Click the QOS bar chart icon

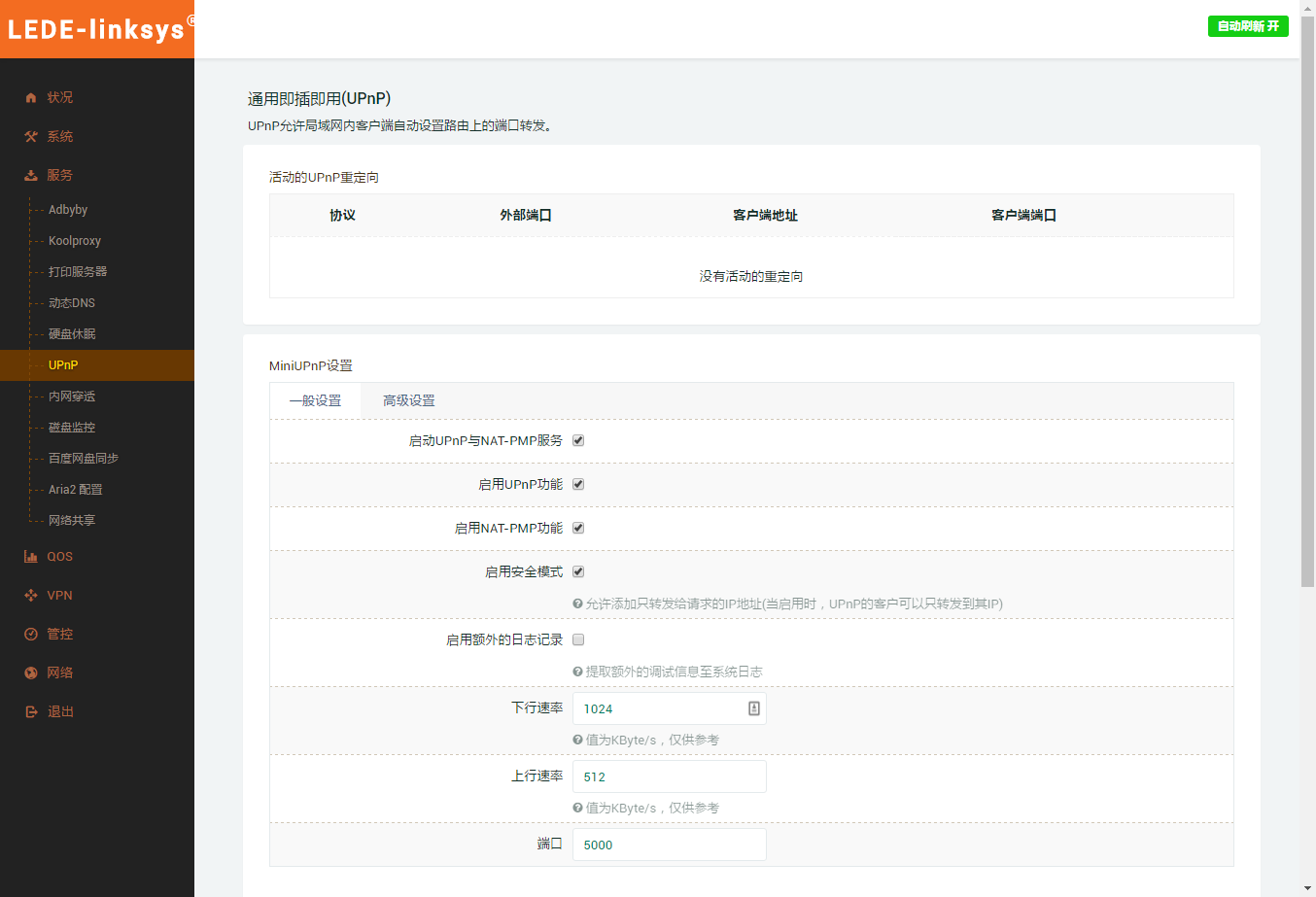click(x=31, y=557)
